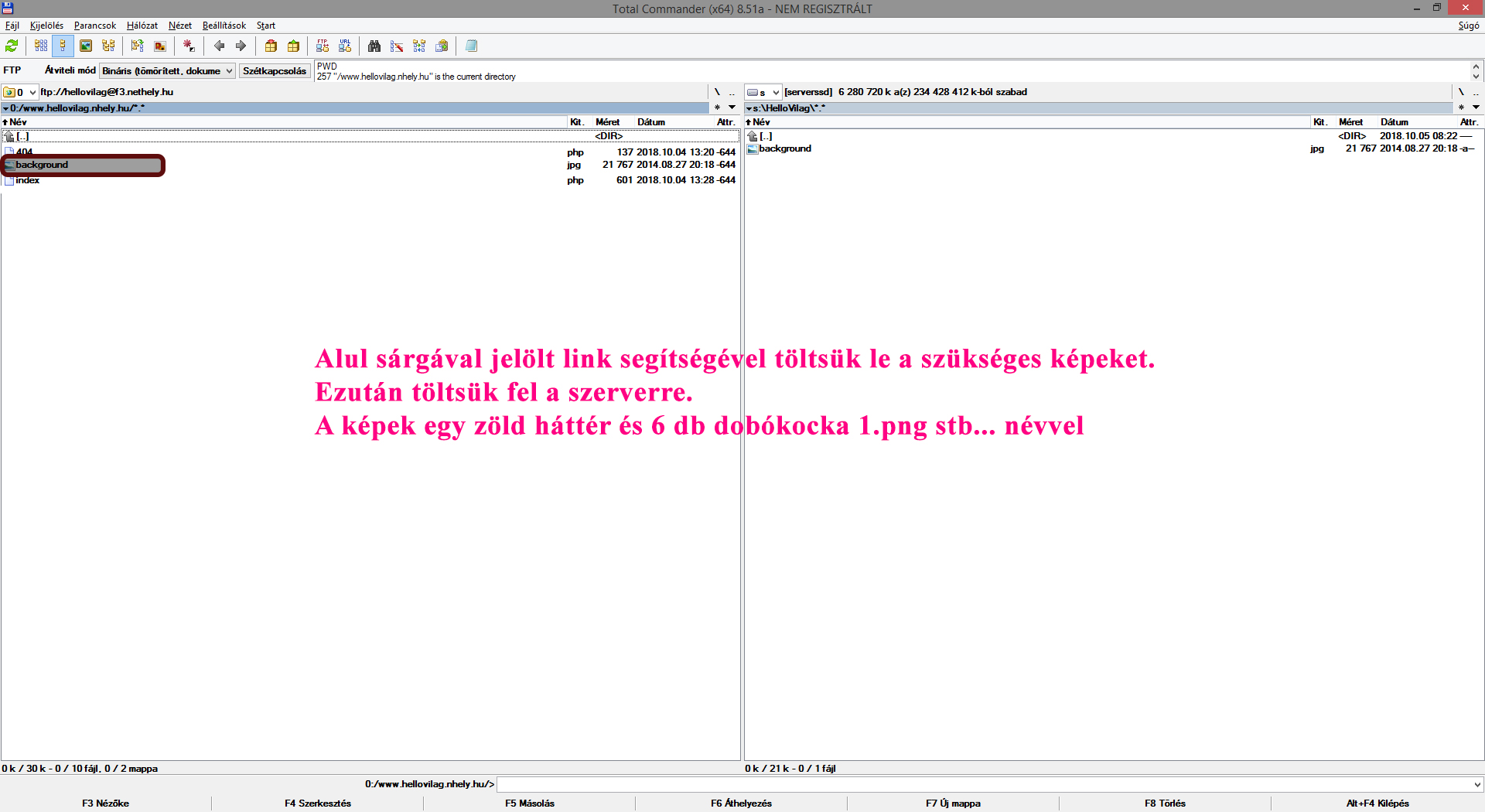Open the Beállítások menu

tap(224, 26)
